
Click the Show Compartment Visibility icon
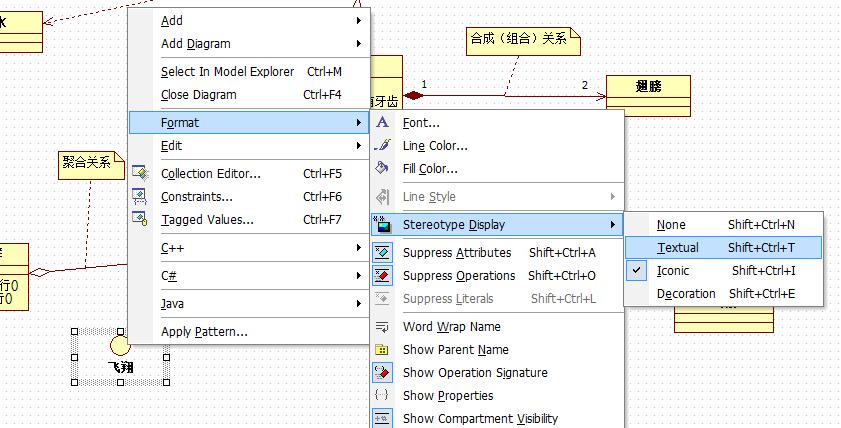point(382,418)
